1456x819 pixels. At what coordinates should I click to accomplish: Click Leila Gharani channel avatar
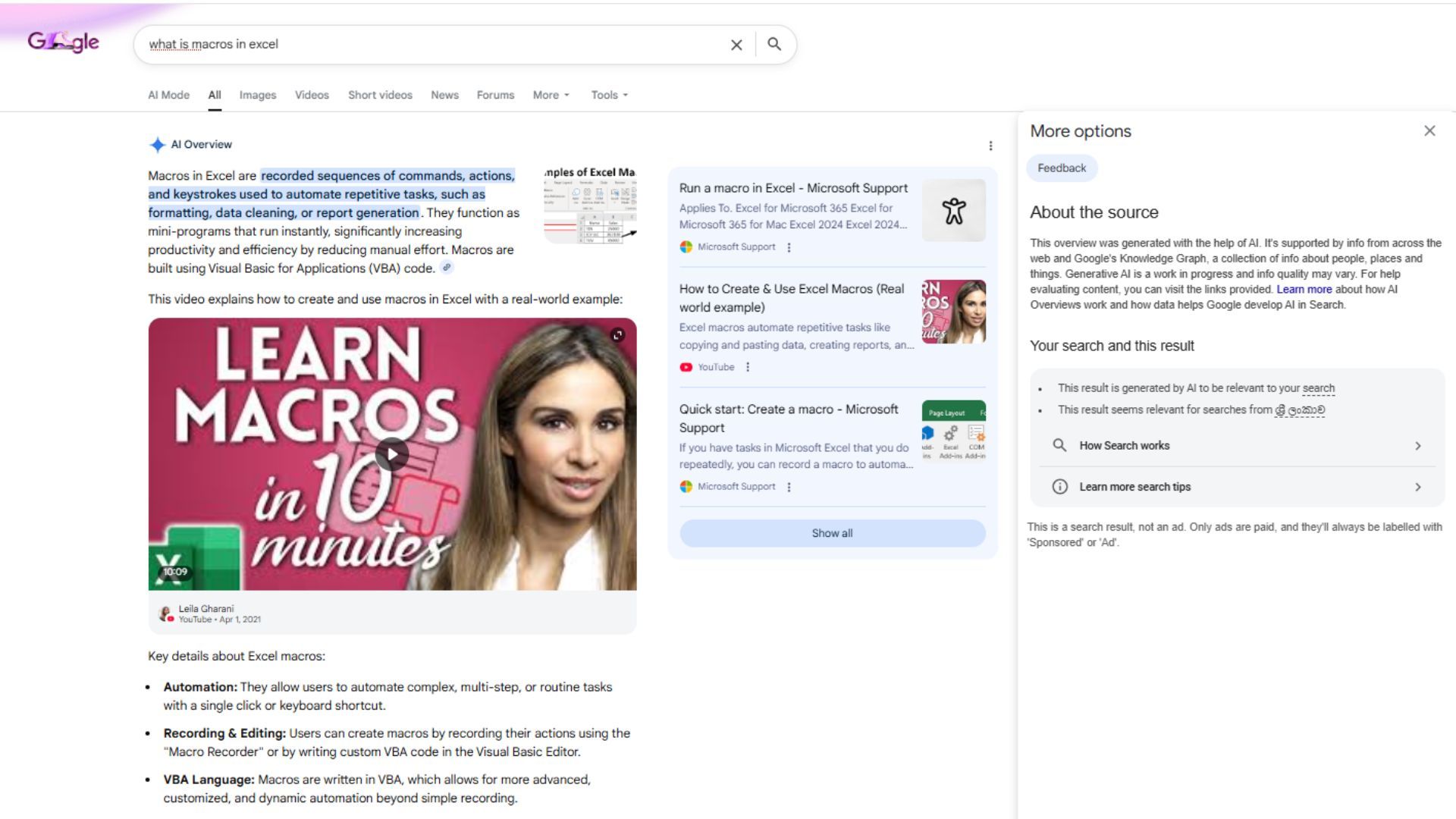pyautogui.click(x=165, y=613)
